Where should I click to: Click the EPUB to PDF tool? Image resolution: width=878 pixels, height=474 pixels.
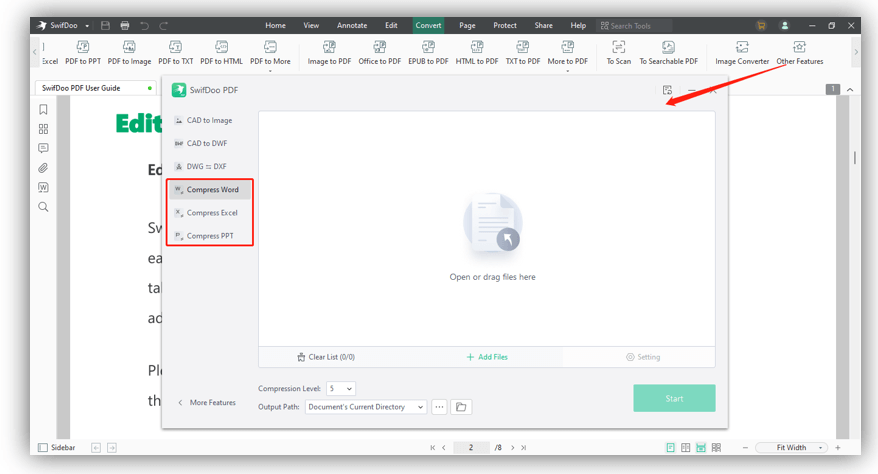pos(428,53)
